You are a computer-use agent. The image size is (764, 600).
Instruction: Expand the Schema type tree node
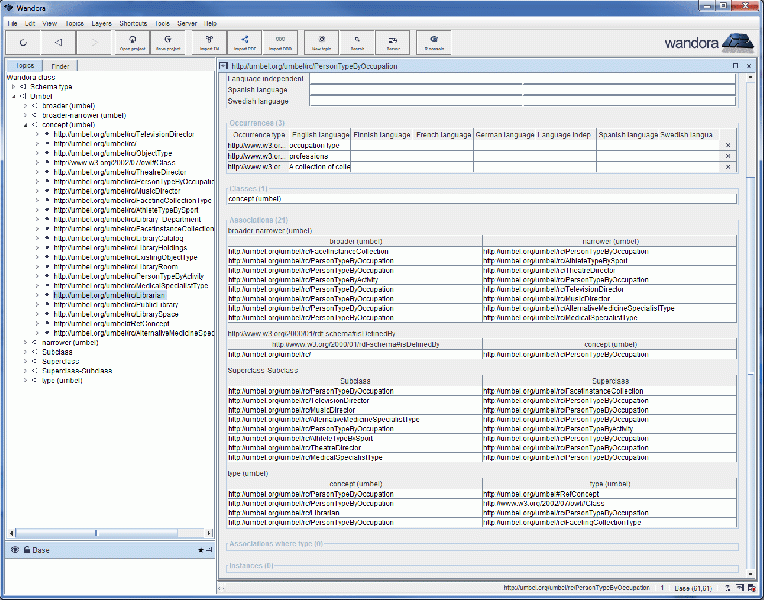(13, 87)
